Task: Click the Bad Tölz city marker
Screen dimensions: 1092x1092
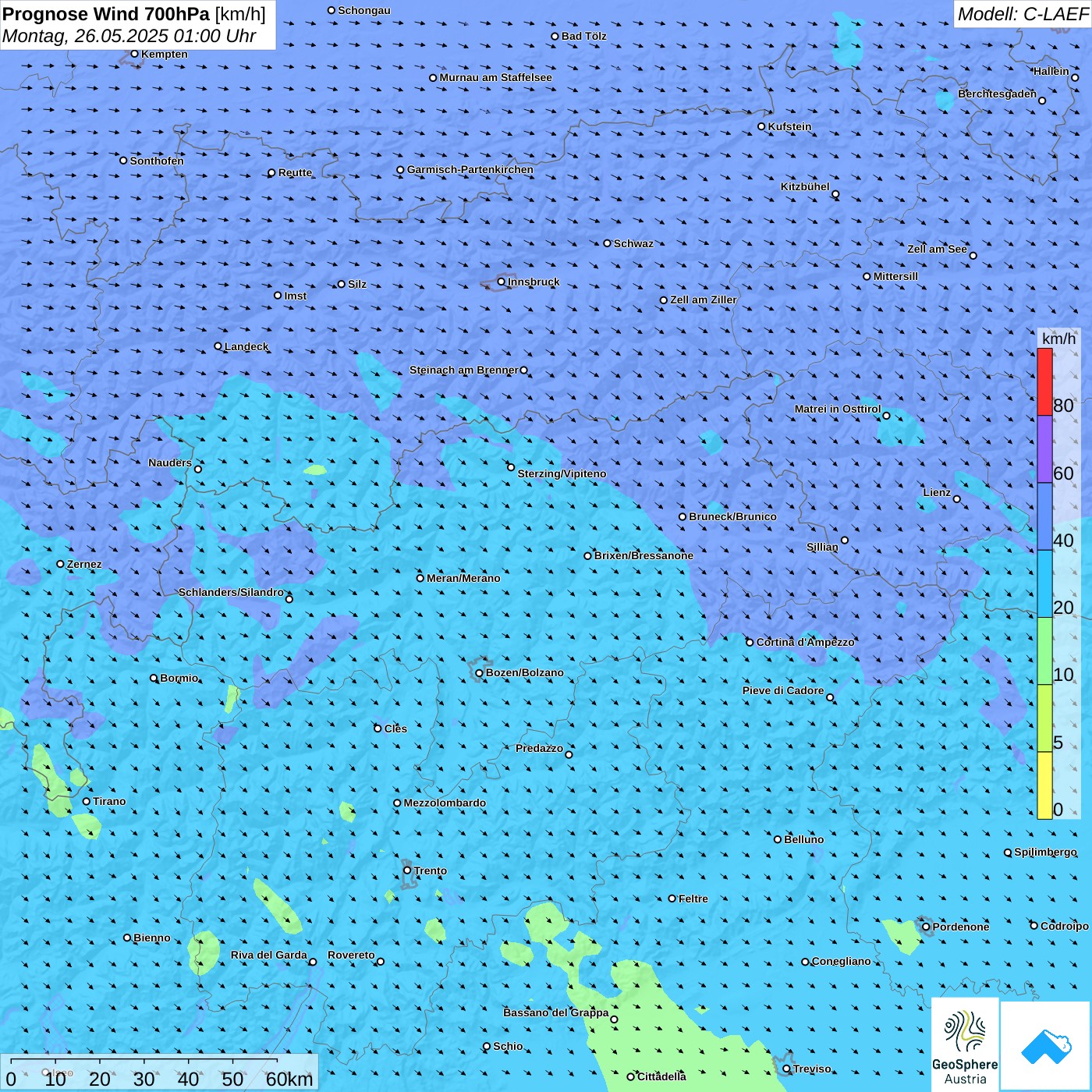Action: 555,36
